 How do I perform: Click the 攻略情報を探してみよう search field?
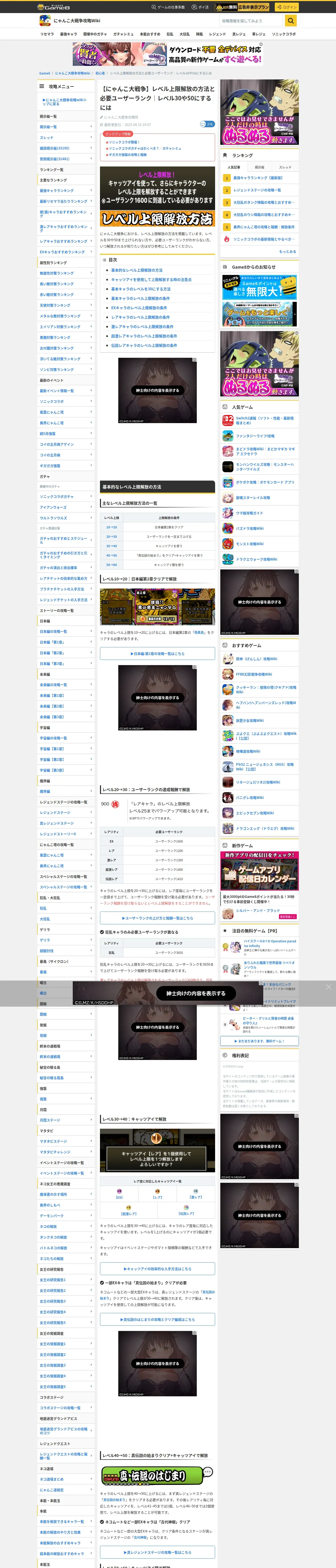click(x=251, y=21)
